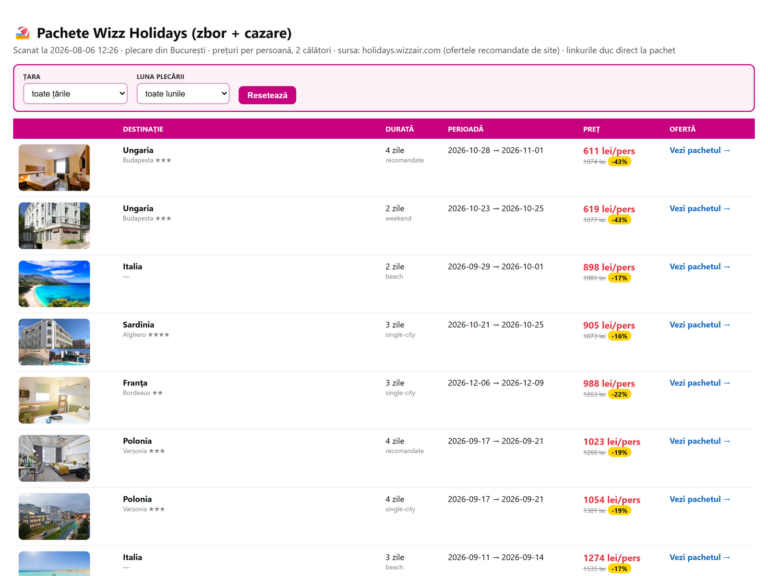The height and width of the screenshot is (576, 768).
Task: Click beach thumbnail of Italia 898 lei
Action: (x=54, y=284)
